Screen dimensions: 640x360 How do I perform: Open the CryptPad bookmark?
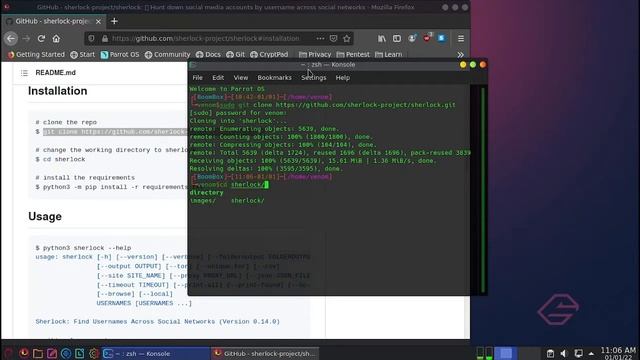tap(269, 54)
